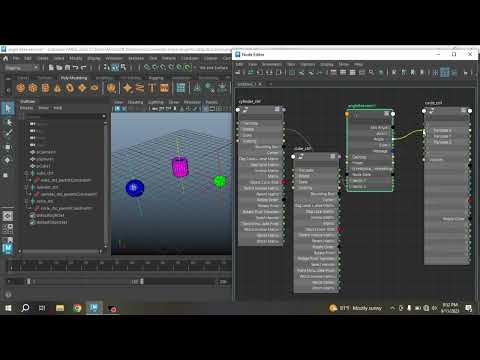
Task: Select defaultLightSet in the Outliner
Action: tap(50, 215)
